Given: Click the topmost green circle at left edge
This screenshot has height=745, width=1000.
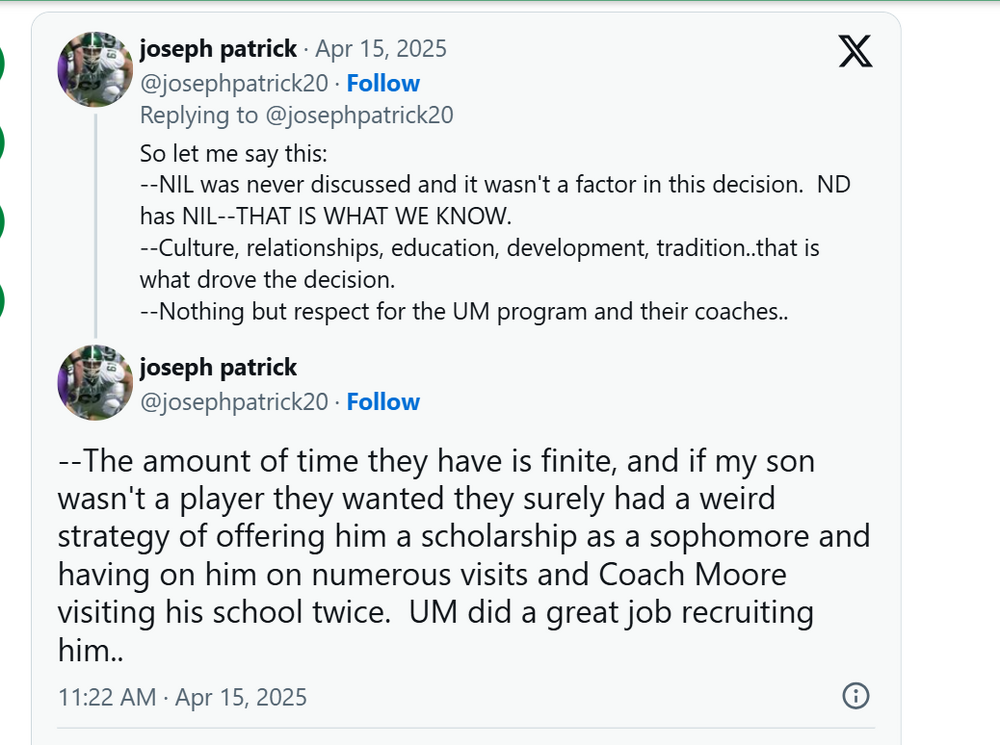Looking at the screenshot, I should (2, 63).
